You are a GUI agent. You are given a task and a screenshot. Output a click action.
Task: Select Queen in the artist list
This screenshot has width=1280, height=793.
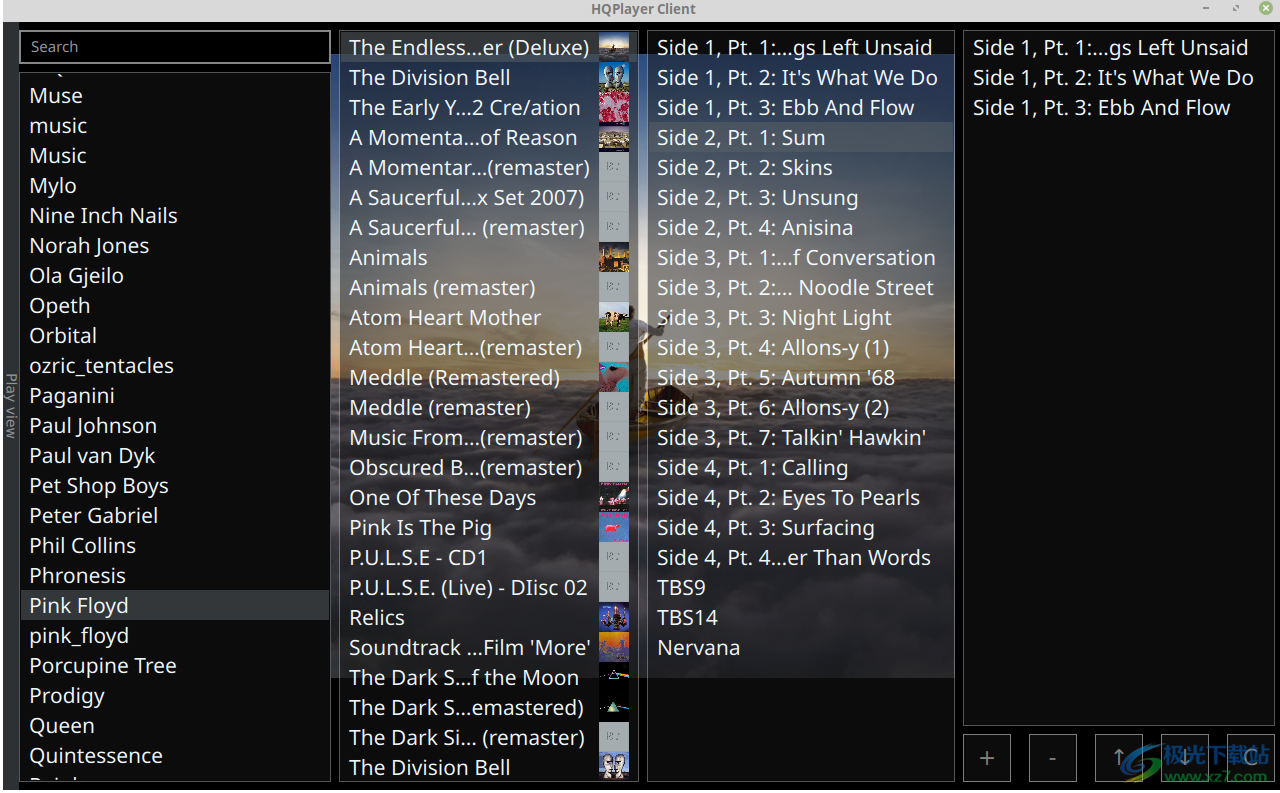[175, 726]
